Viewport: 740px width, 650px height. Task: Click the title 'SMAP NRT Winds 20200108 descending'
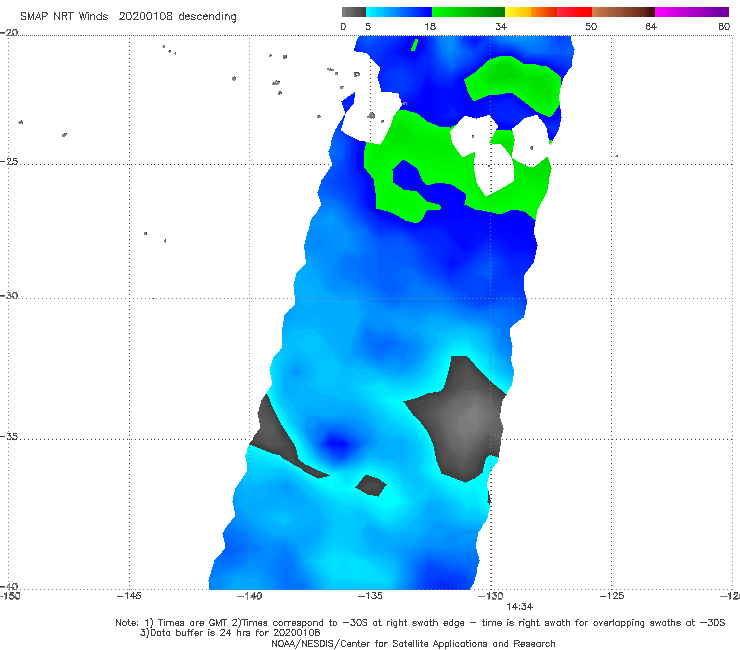[x=128, y=17]
